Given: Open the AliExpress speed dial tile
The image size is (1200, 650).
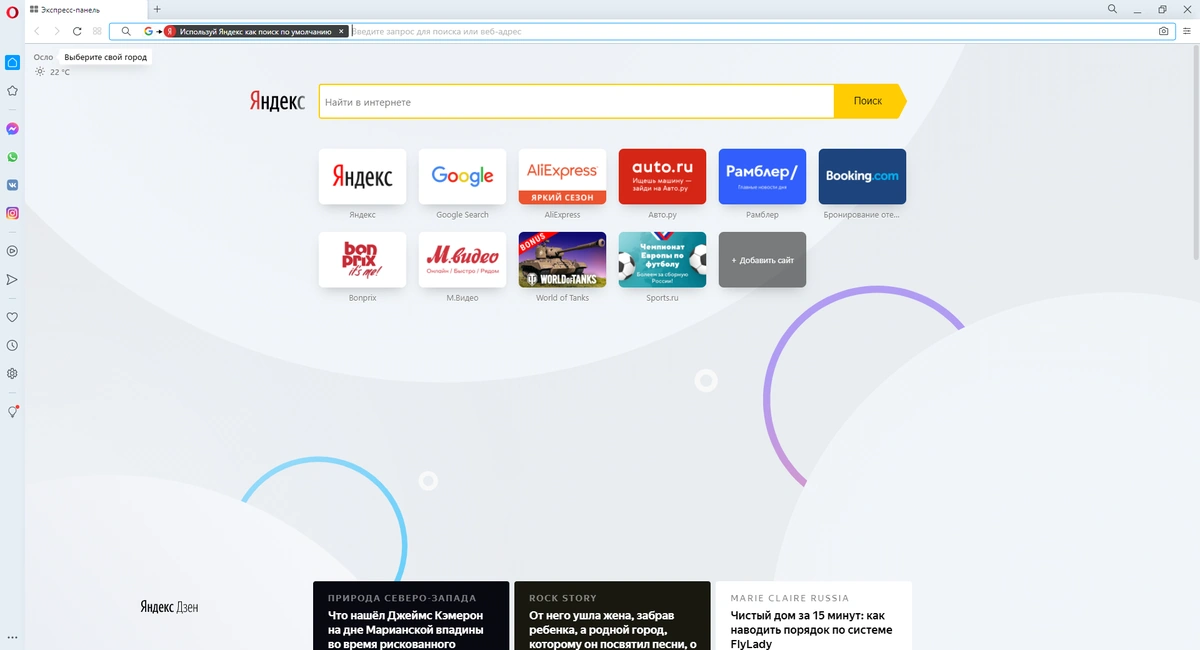Looking at the screenshot, I should pyautogui.click(x=562, y=177).
